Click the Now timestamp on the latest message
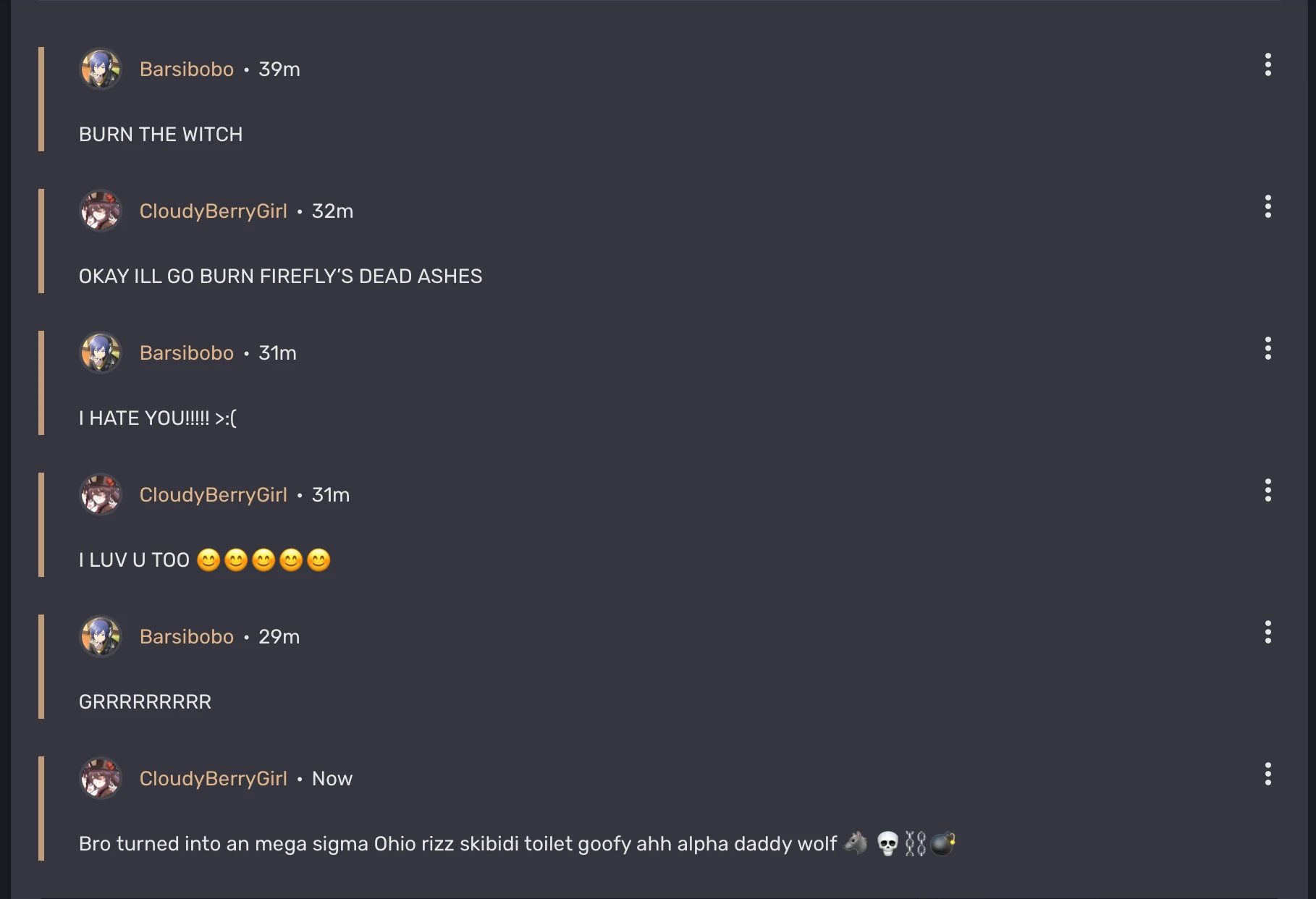 click(332, 778)
